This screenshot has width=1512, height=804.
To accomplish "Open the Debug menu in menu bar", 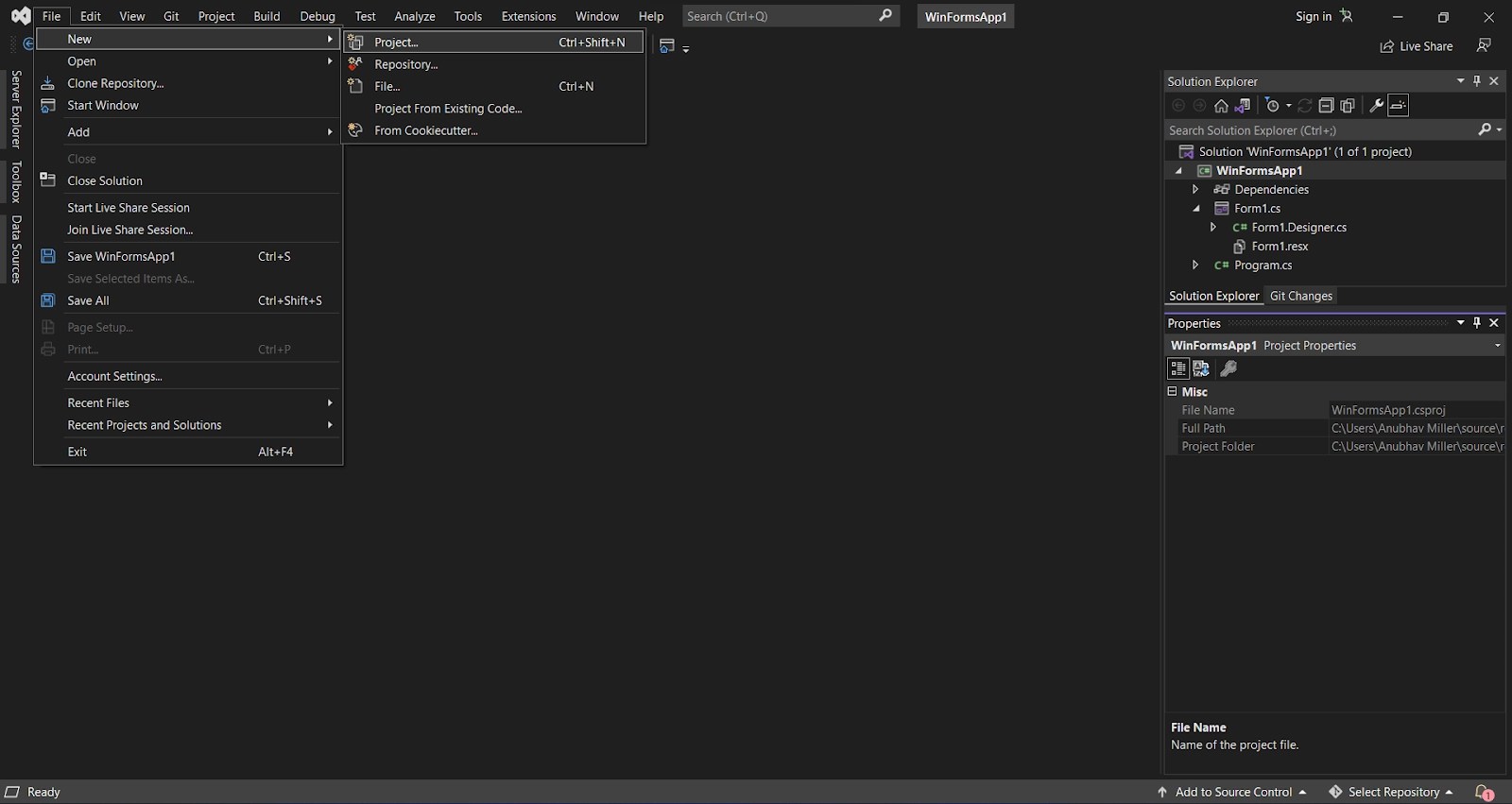I will (318, 16).
